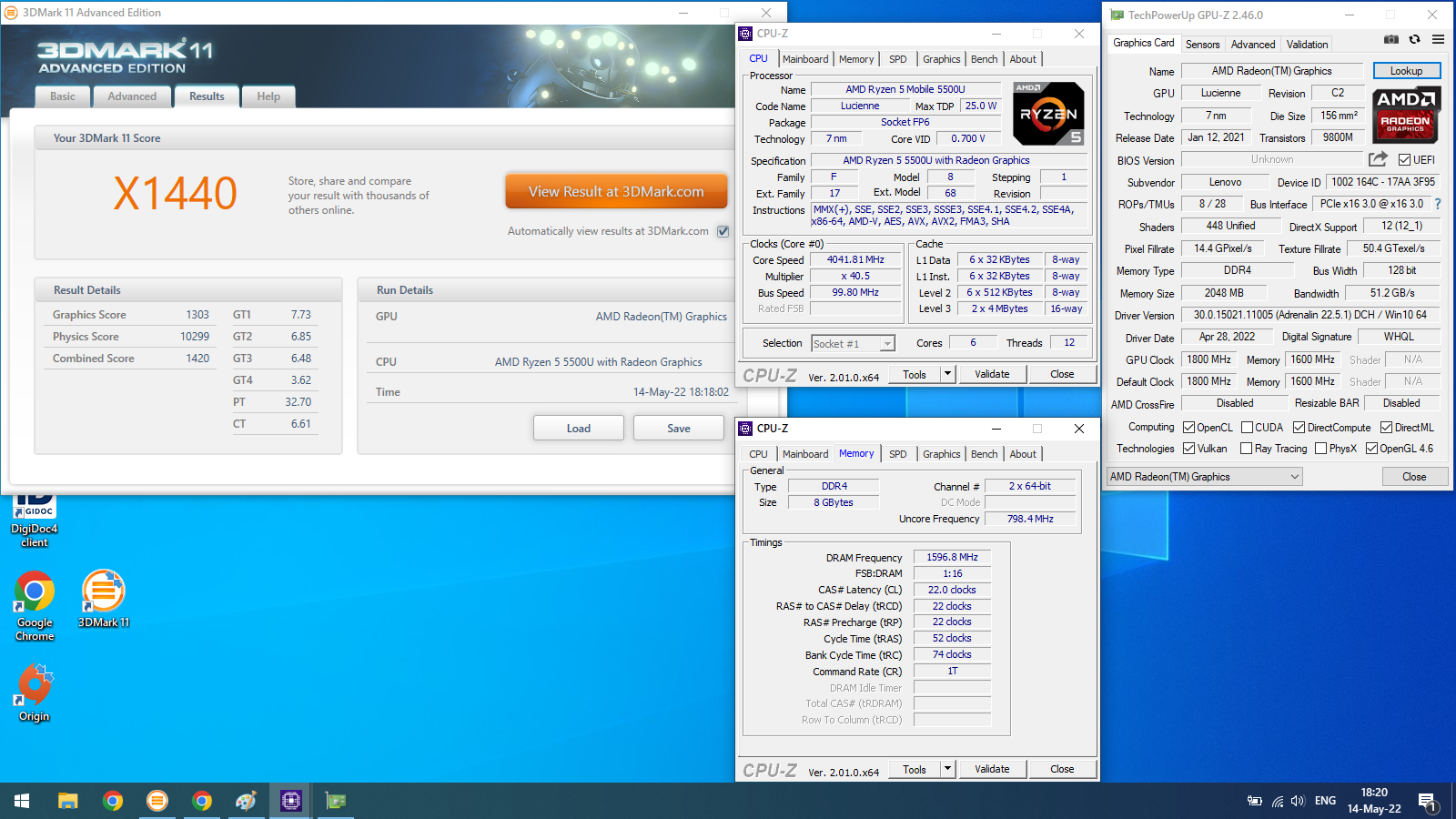1456x819 pixels.
Task: Open 3DMark 11 desktop shortcut
Action: click(x=104, y=599)
